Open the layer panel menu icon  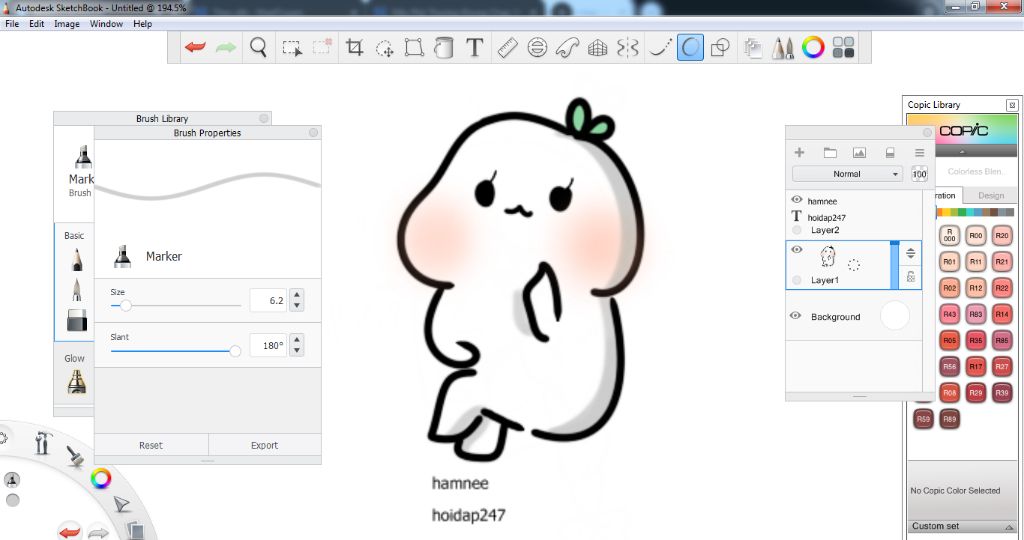(x=920, y=152)
